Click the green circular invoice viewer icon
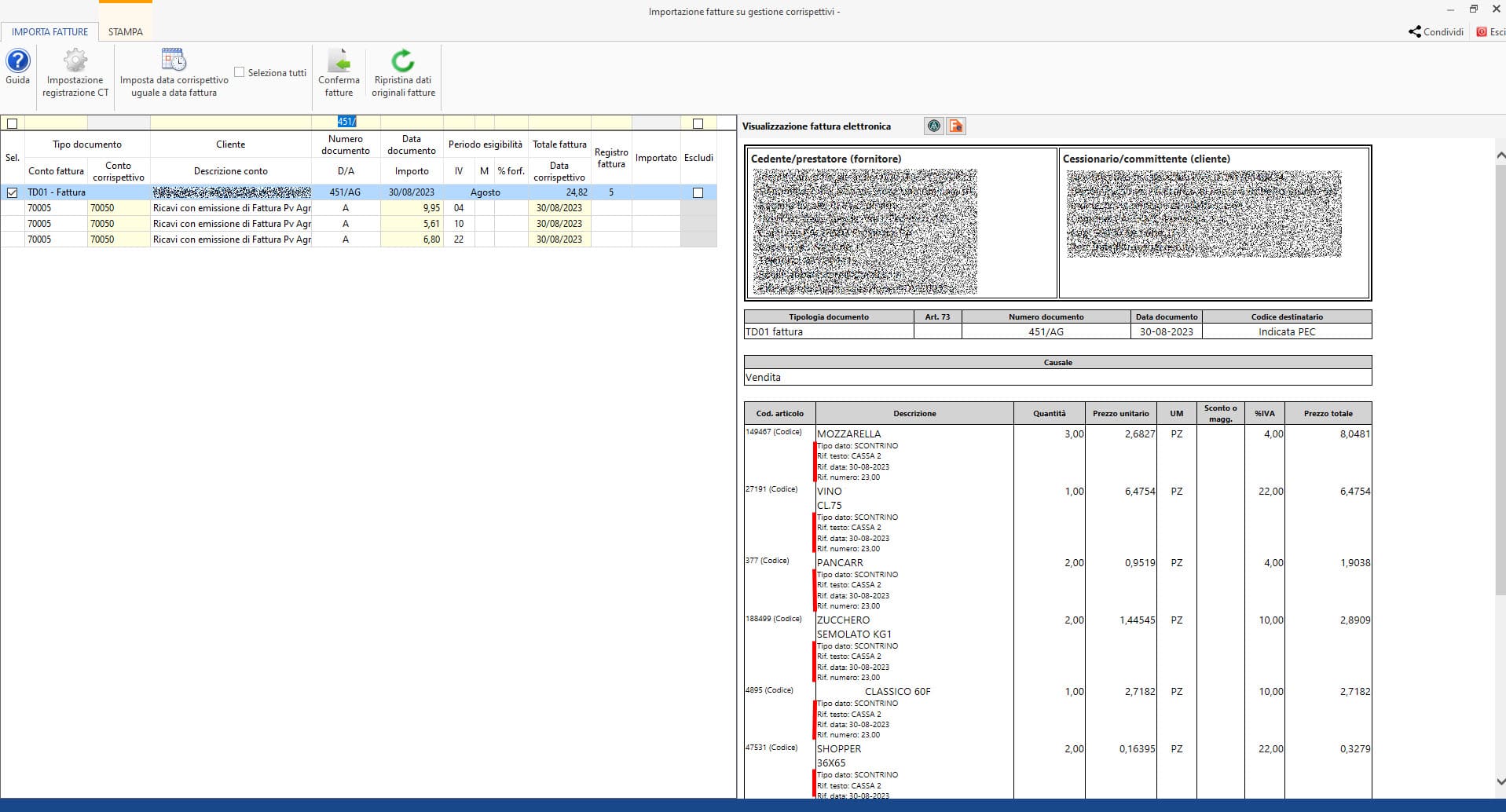 click(933, 126)
